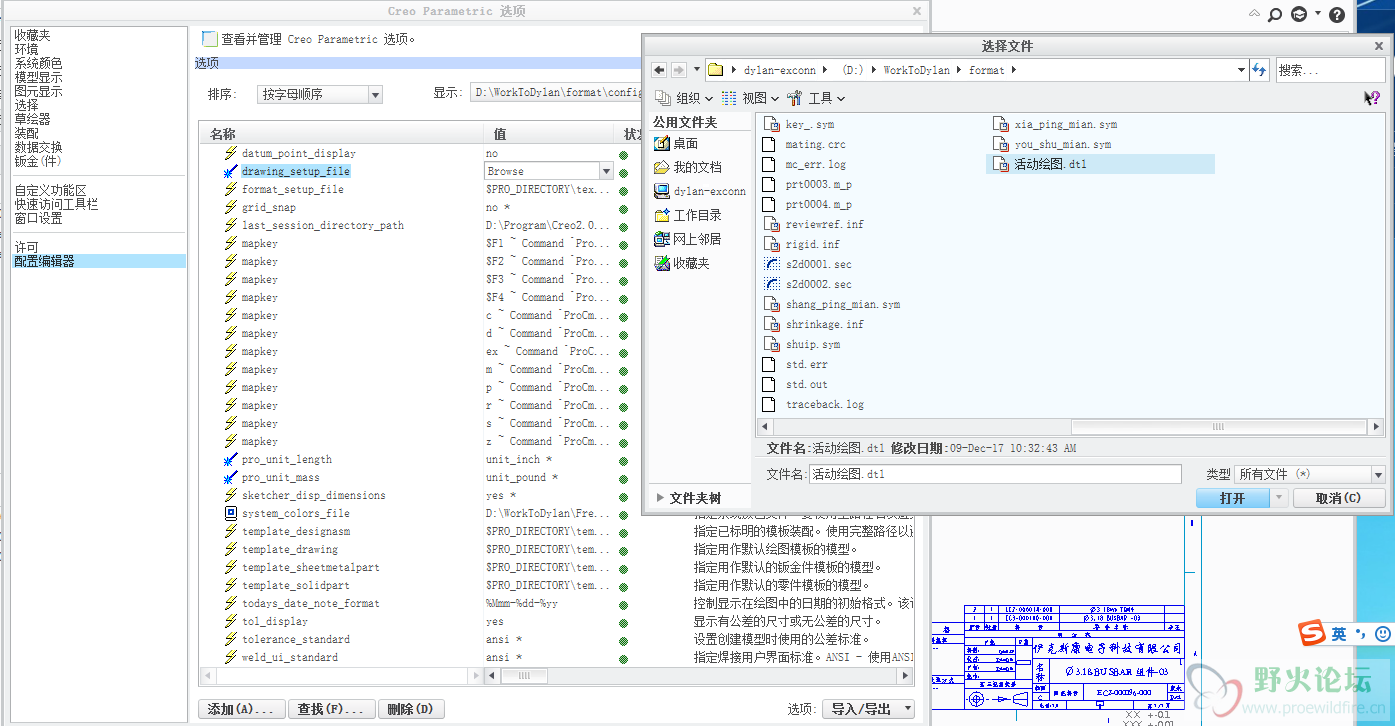This screenshot has width=1395, height=726.
Task: Click the 查找(F)... button
Action: point(332,708)
